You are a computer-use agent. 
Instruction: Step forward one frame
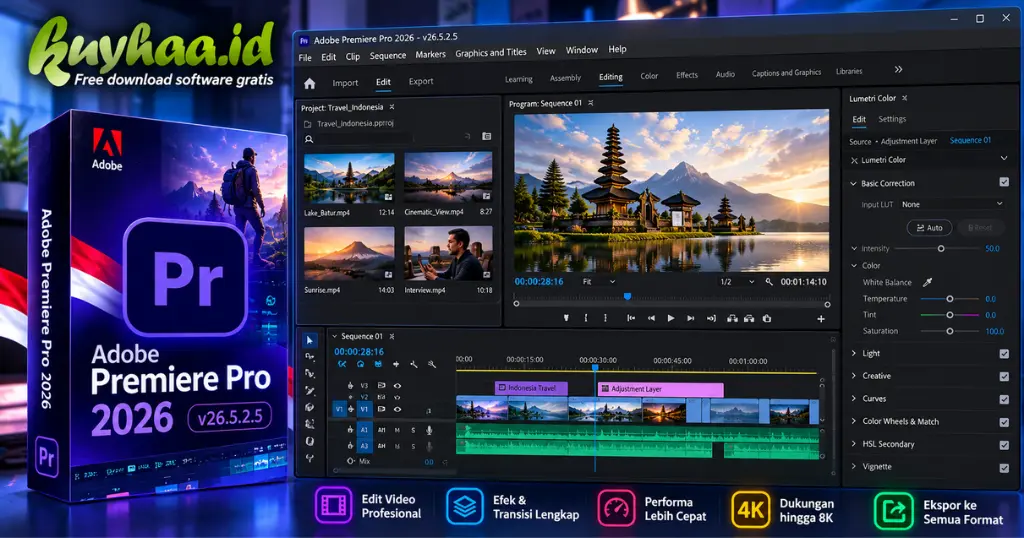(690, 318)
